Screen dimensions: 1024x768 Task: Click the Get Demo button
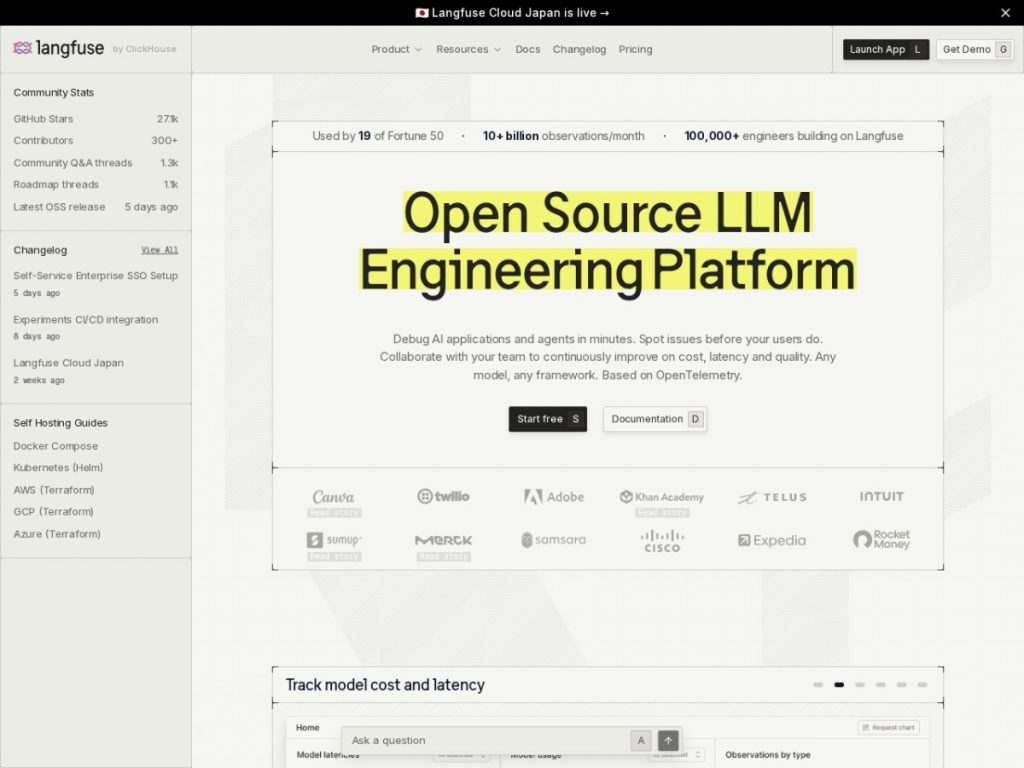coord(975,49)
